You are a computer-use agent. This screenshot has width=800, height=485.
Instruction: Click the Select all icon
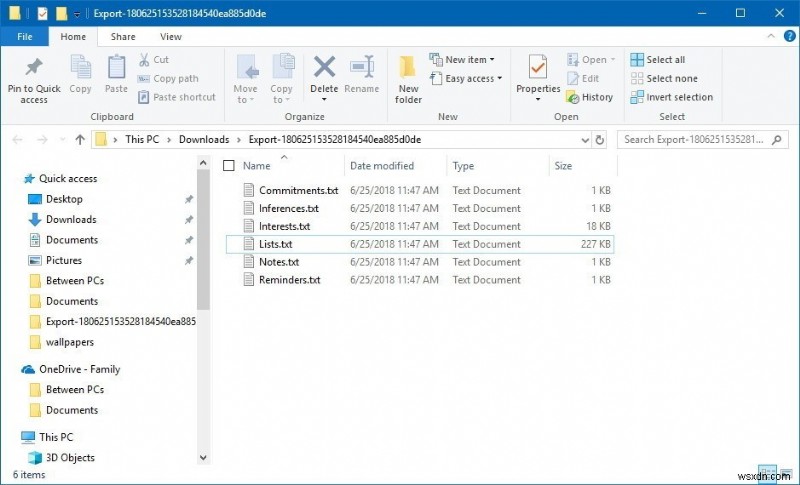click(637, 60)
